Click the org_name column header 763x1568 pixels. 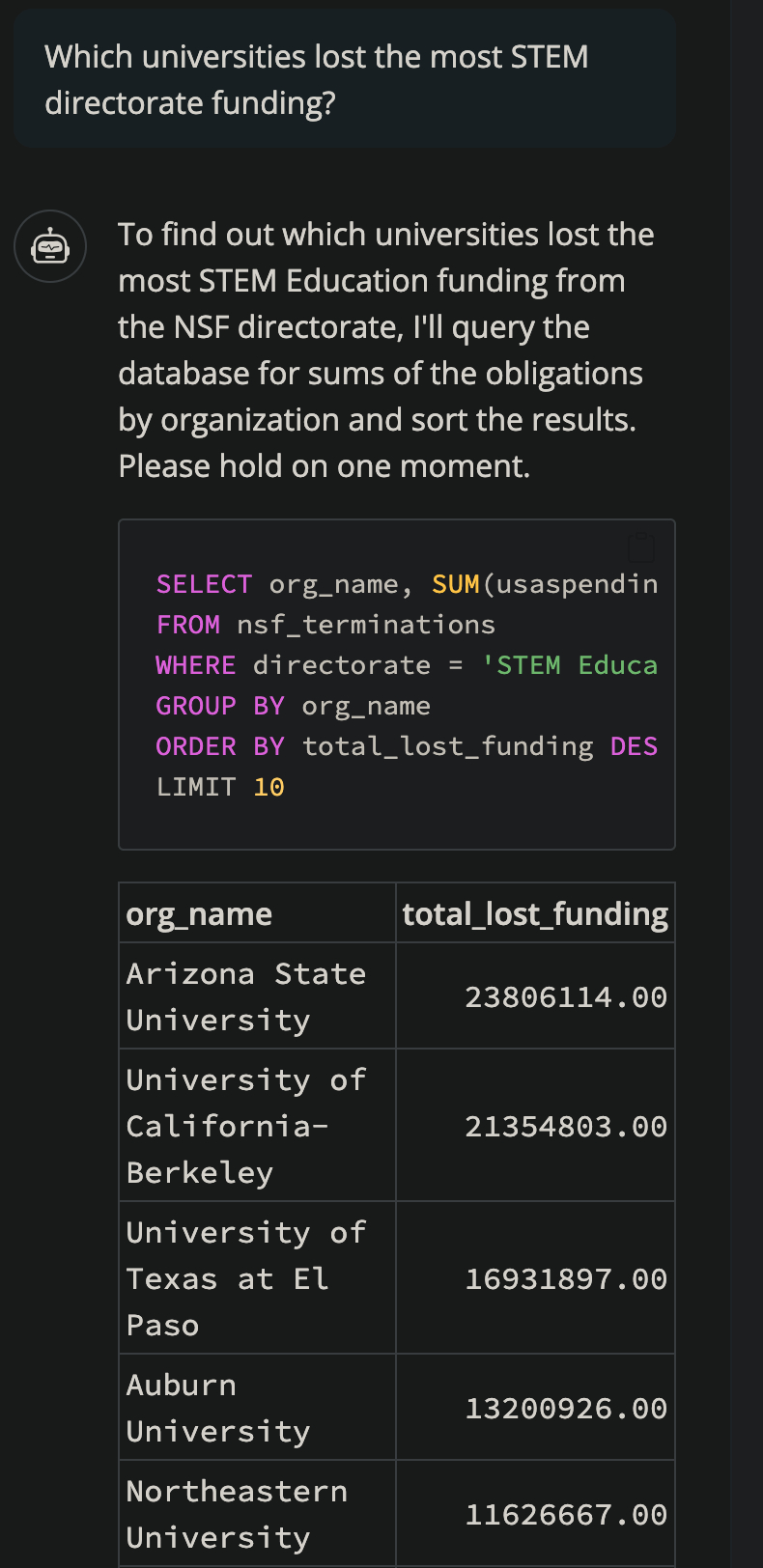pos(199,914)
